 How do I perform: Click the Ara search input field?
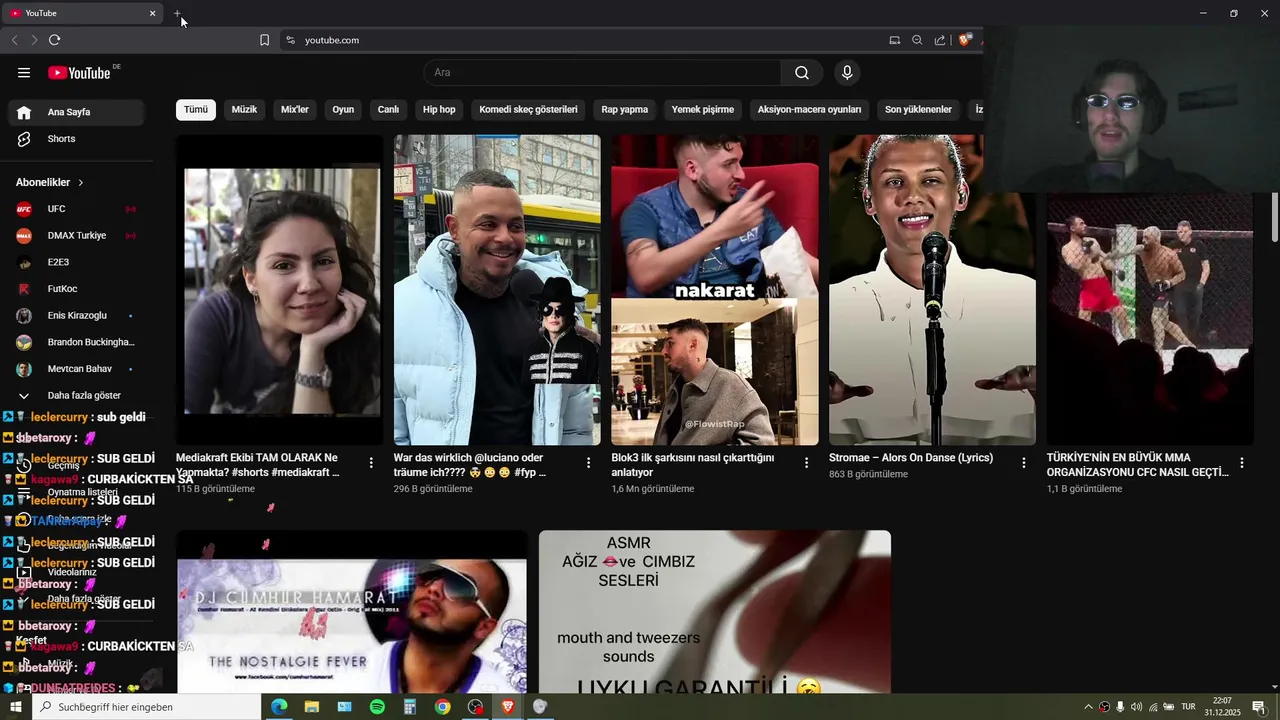click(x=603, y=72)
